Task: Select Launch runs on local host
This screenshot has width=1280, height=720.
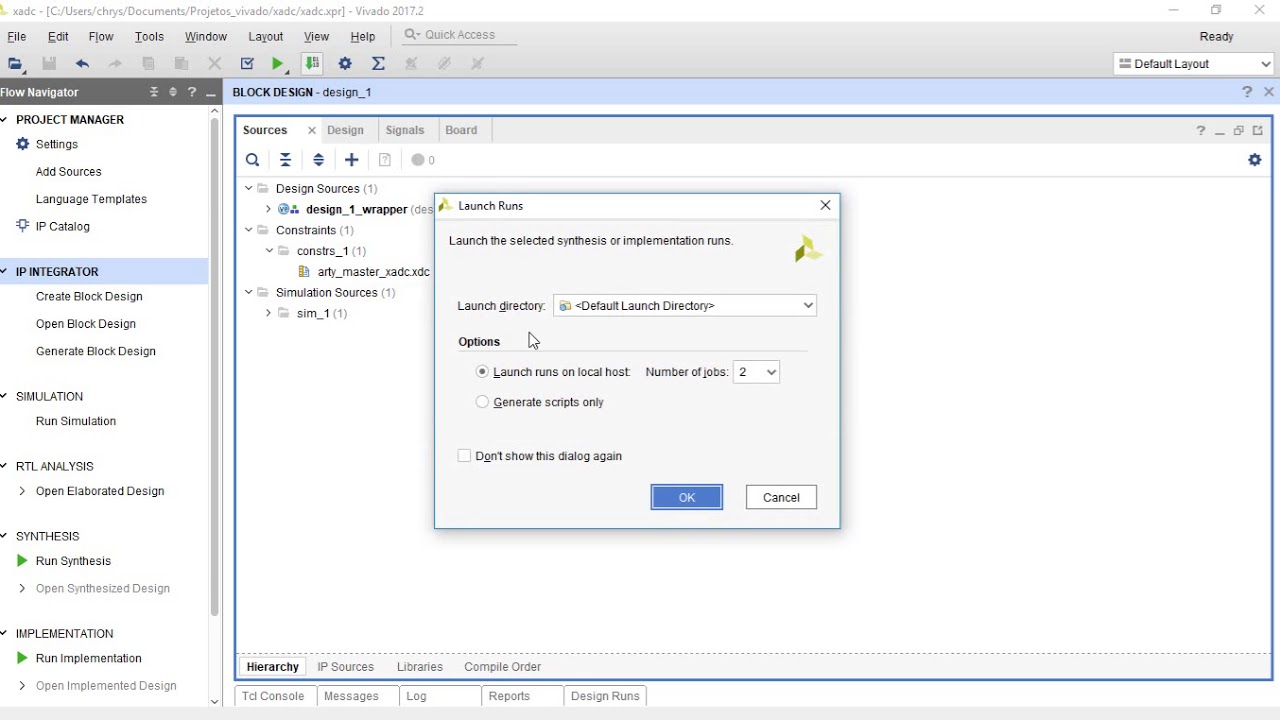Action: [x=483, y=372]
